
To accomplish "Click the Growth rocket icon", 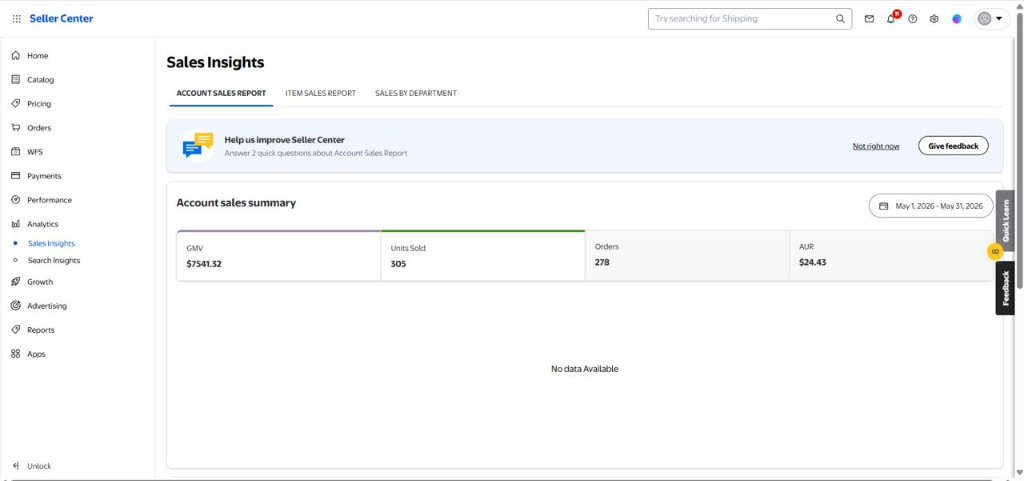I will (16, 281).
